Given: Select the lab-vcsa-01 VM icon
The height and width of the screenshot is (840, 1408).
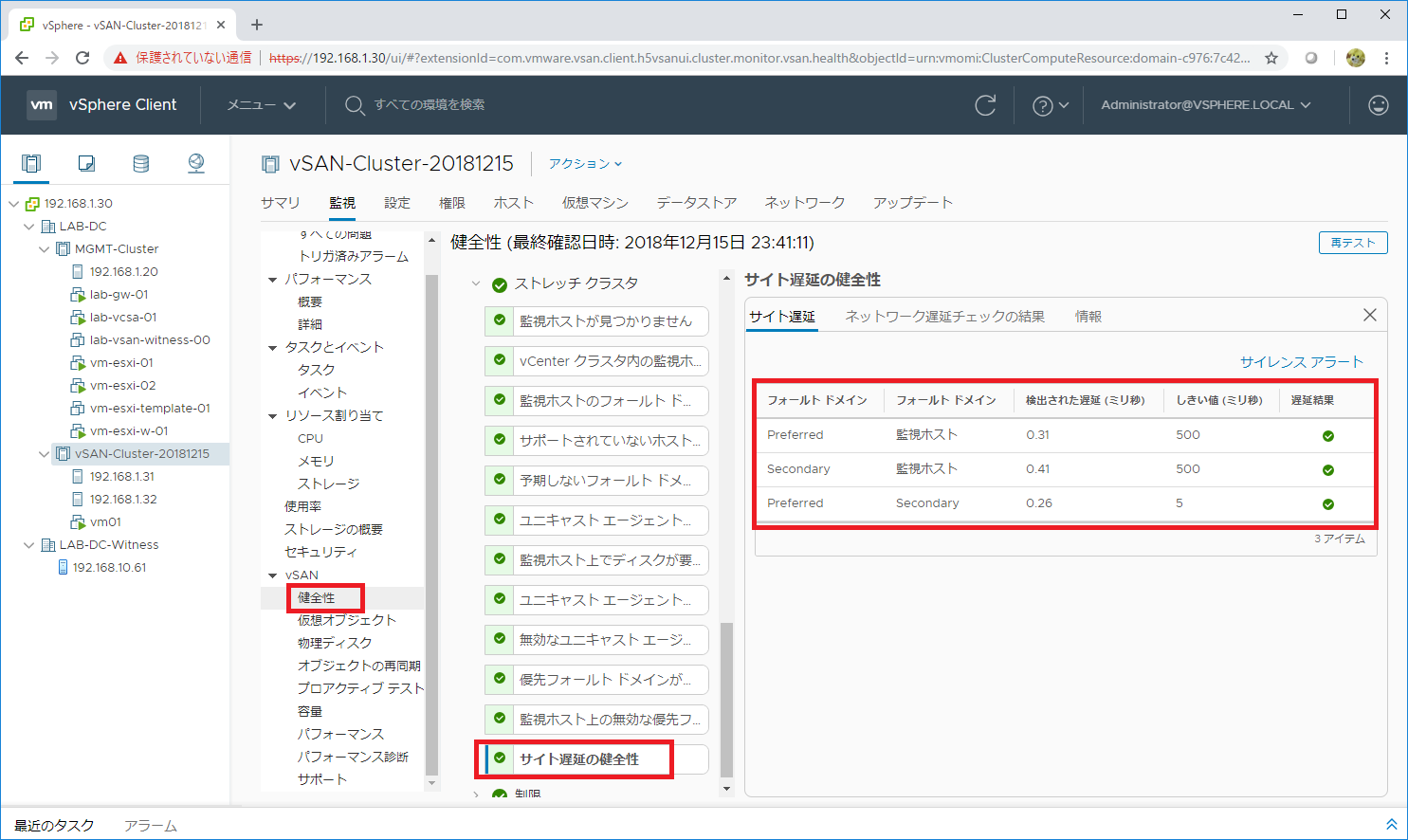Looking at the screenshot, I should click(x=78, y=317).
